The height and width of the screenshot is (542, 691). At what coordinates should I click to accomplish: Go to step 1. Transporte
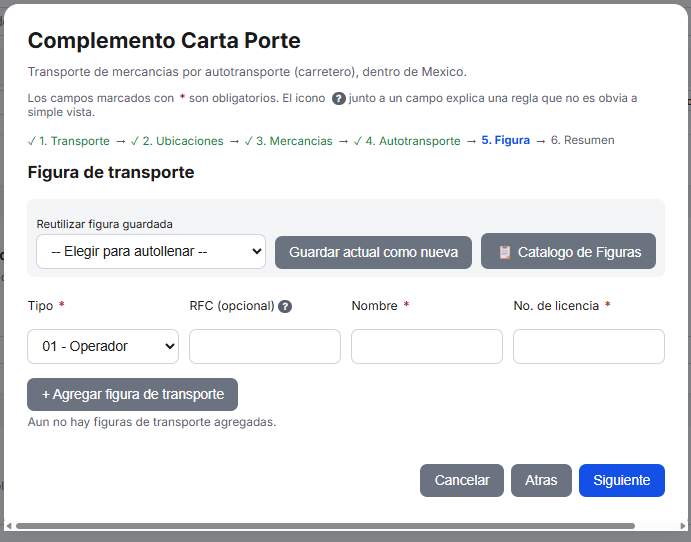[69, 141]
